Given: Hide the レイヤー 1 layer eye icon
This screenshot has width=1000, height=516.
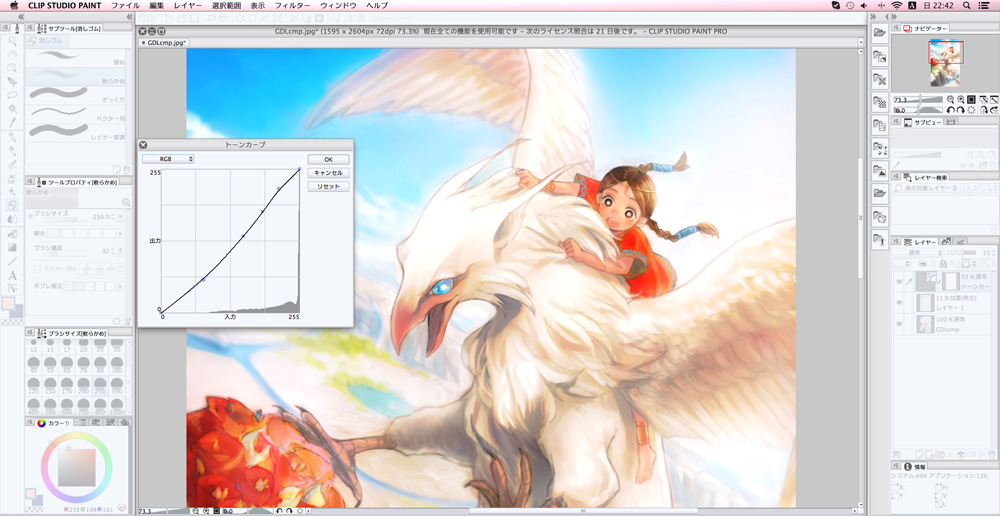Looking at the screenshot, I should pyautogui.click(x=899, y=302).
